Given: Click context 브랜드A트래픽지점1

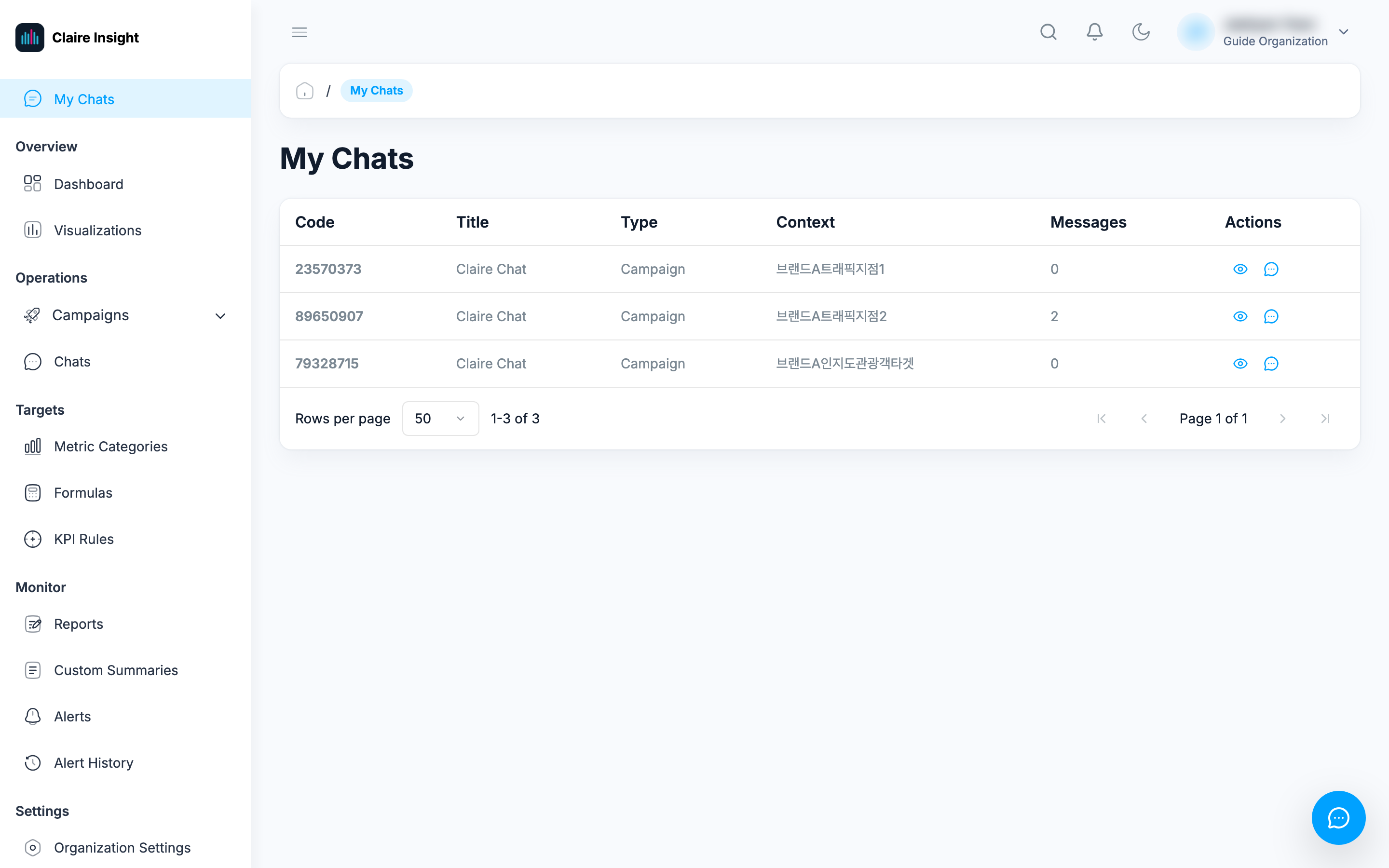Looking at the screenshot, I should 830,269.
